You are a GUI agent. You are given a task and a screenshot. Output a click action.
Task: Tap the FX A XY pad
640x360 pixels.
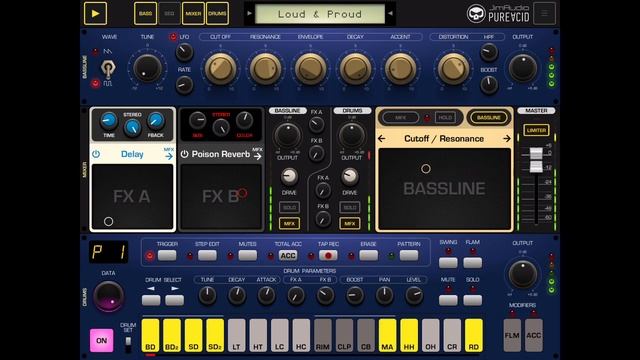pos(132,197)
